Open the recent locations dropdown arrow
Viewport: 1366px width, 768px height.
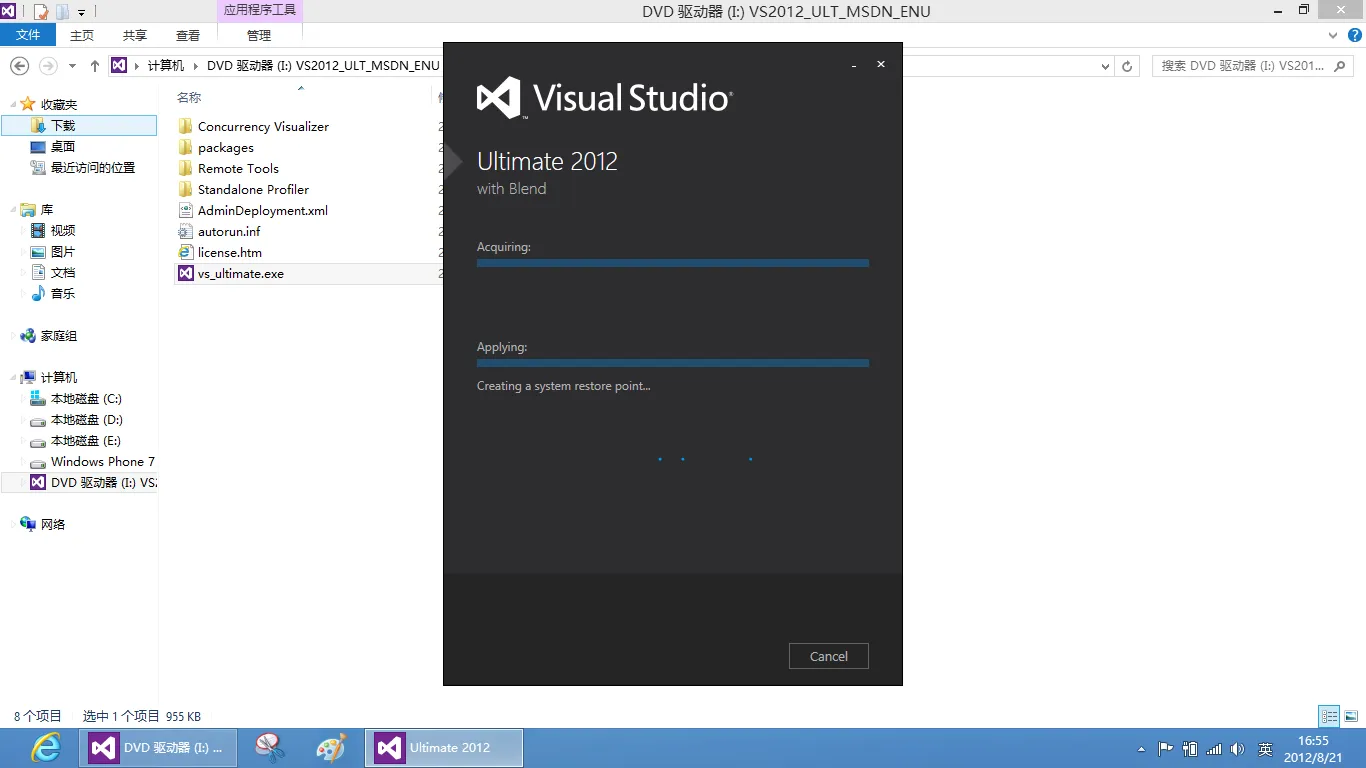coord(72,66)
